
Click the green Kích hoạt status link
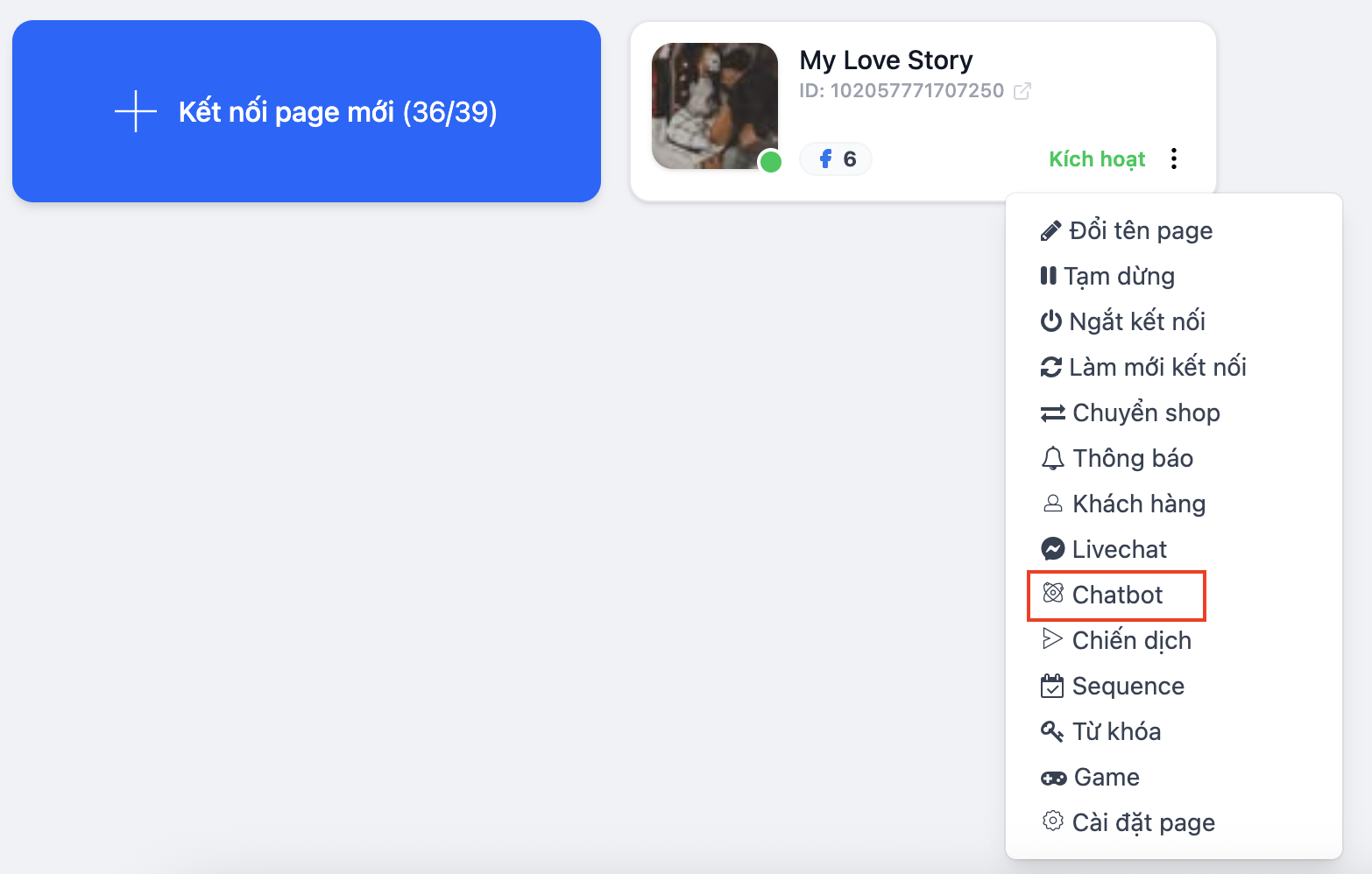click(x=1097, y=159)
